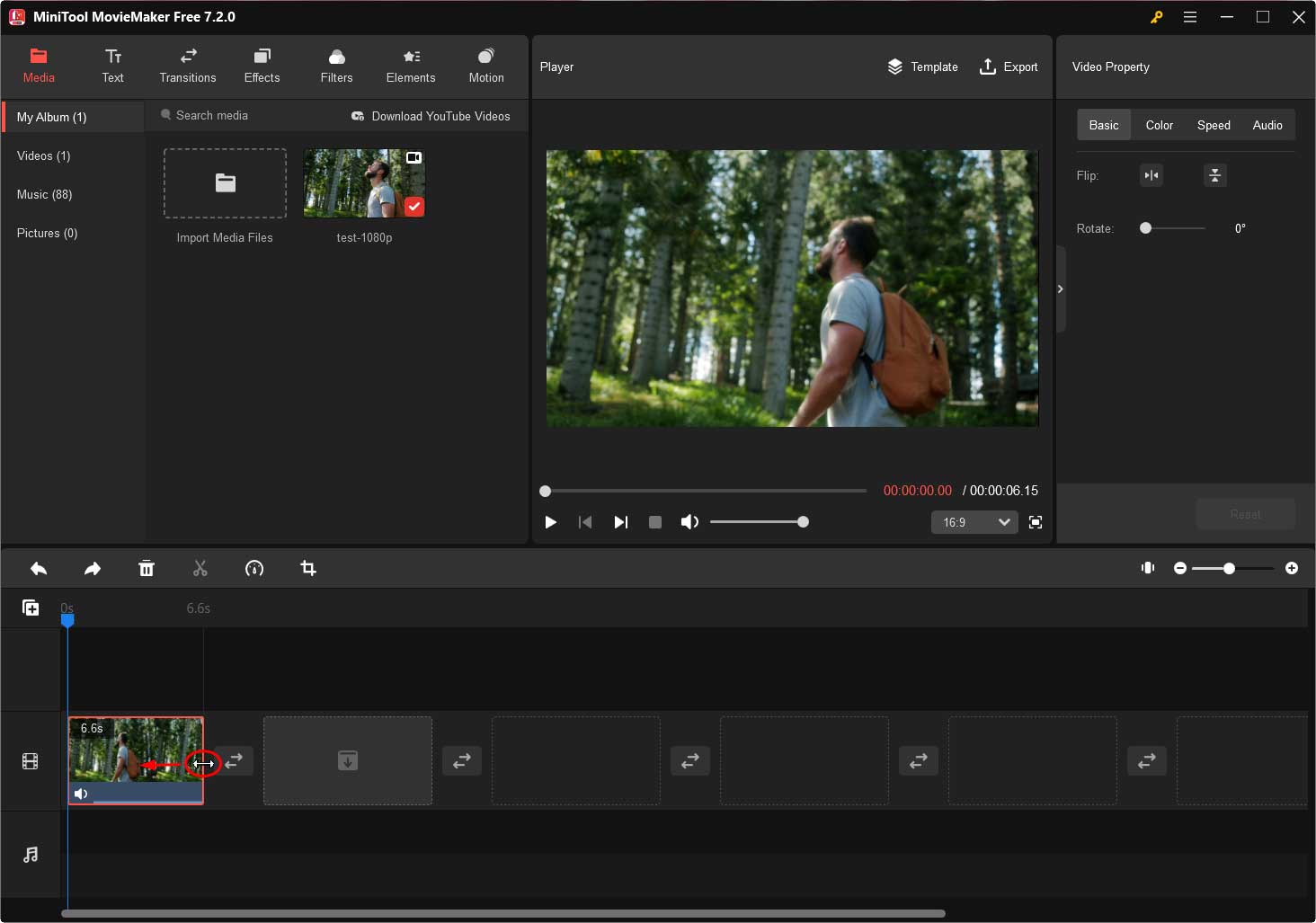Select My Album (1) category

click(x=73, y=117)
